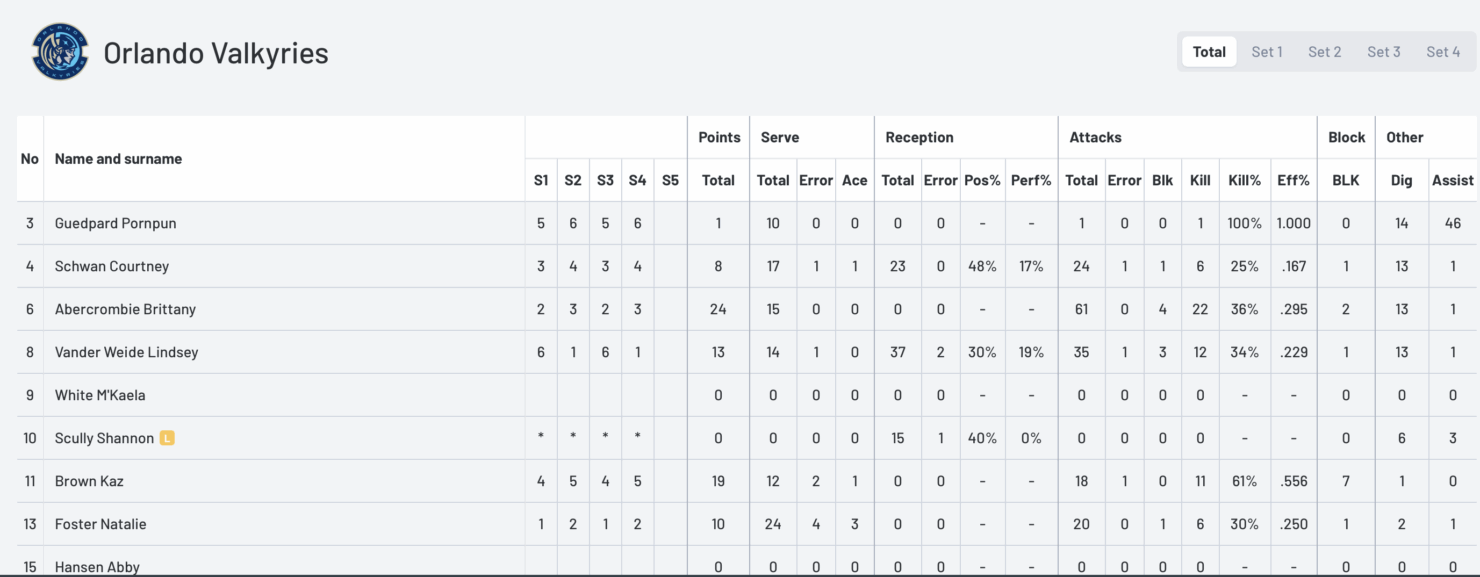Click the Orlando Valkyries team title
The image size is (1480, 577).
point(216,53)
